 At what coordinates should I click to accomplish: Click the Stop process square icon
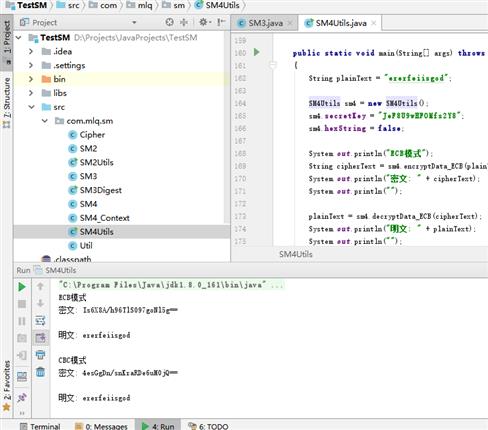pos(22,304)
